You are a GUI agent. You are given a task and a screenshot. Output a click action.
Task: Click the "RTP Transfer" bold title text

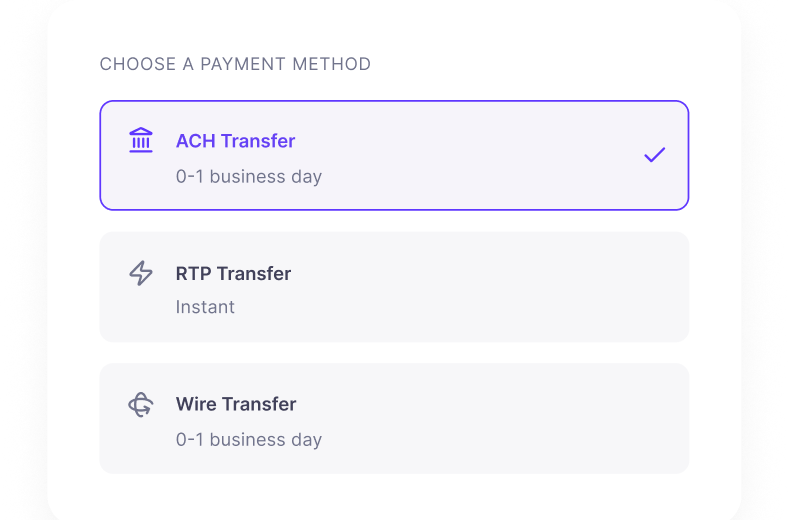[233, 273]
